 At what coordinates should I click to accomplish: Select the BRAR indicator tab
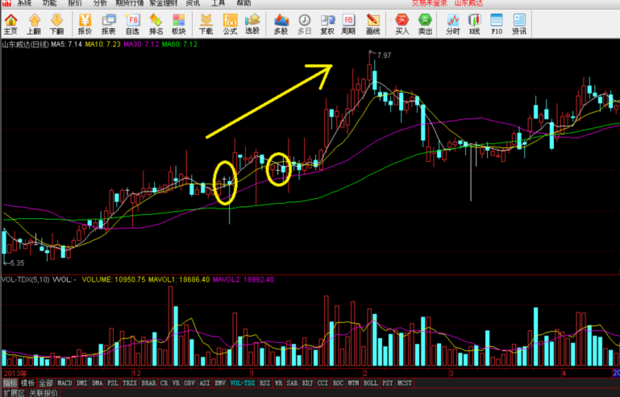(149, 383)
